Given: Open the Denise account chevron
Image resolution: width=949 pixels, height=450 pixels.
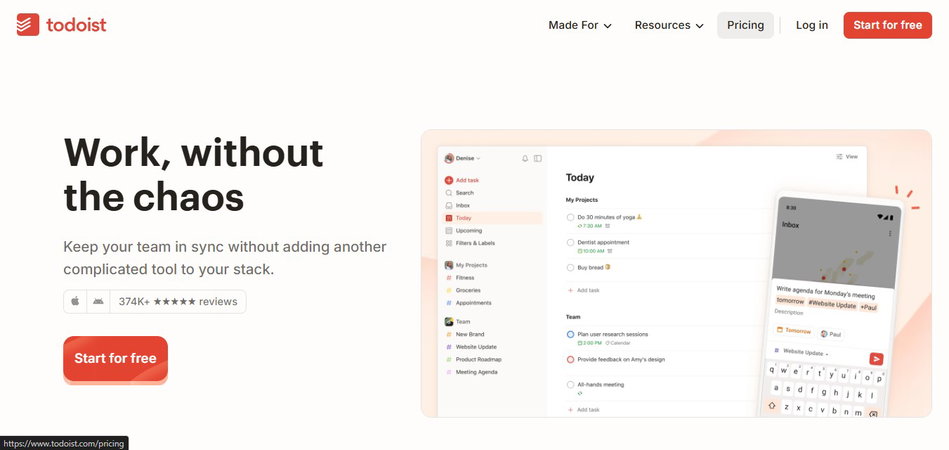Looking at the screenshot, I should [478, 158].
